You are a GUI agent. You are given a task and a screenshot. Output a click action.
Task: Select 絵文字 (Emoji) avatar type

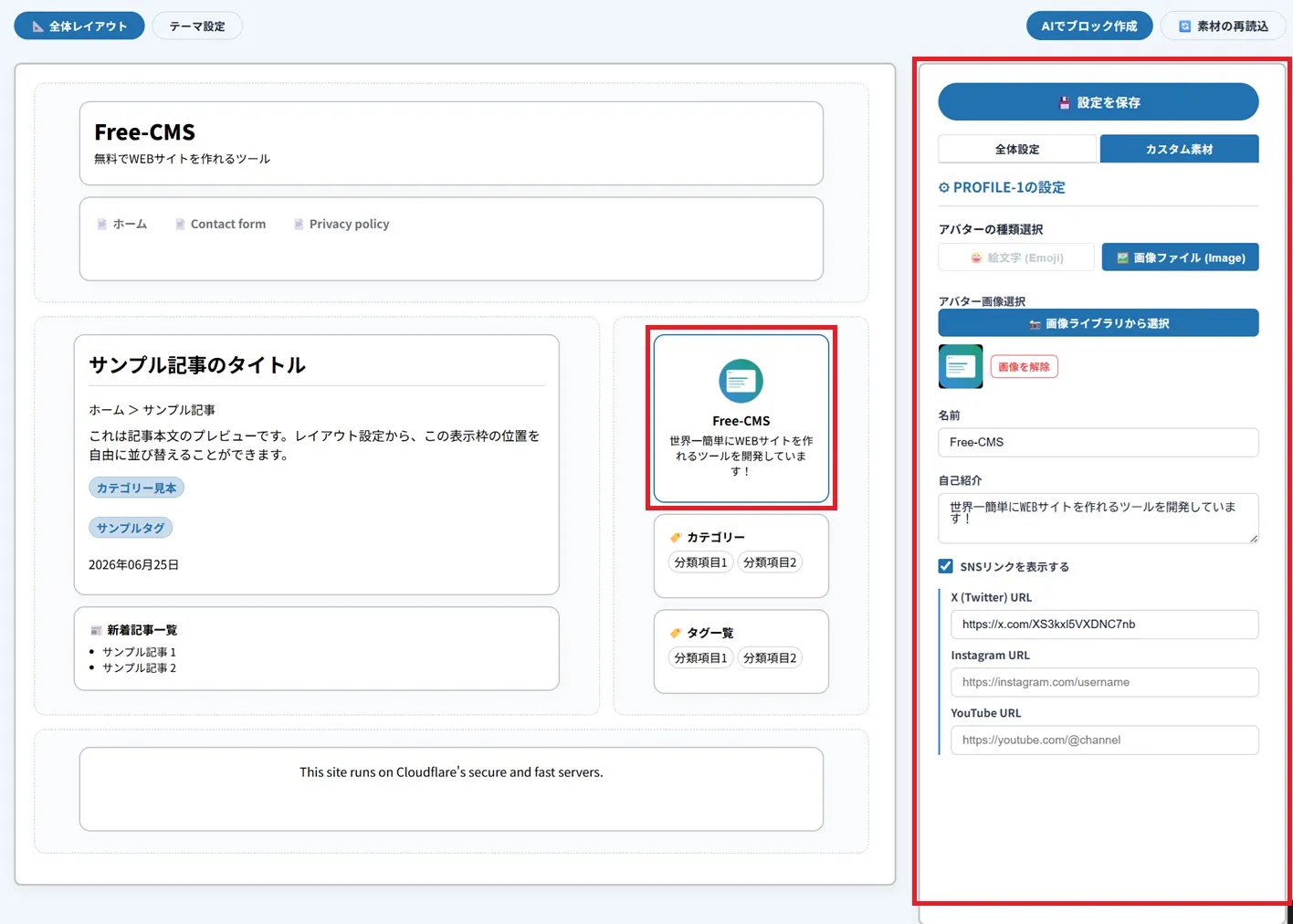coord(1016,257)
